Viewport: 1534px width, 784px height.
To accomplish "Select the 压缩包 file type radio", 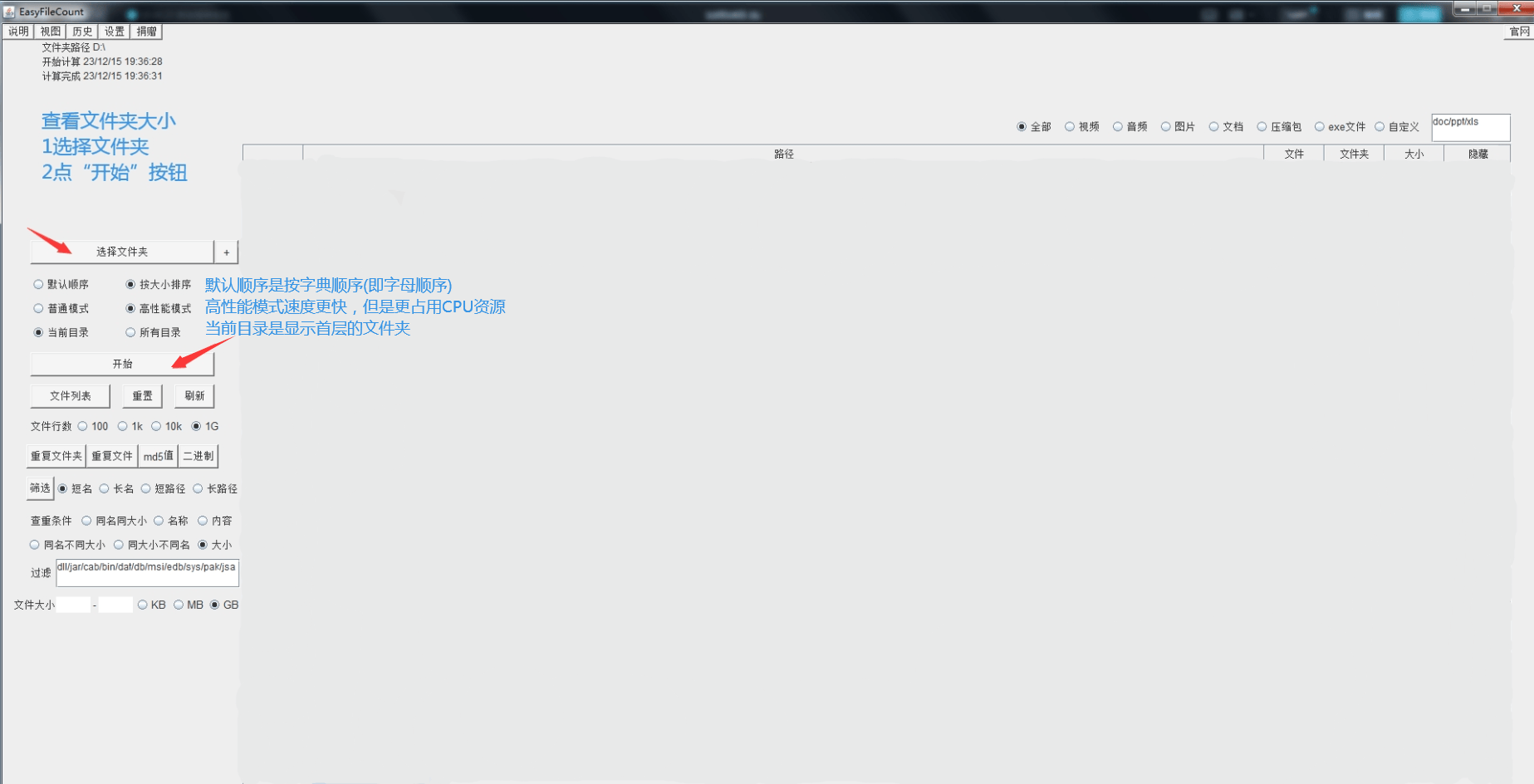I will point(1262,127).
